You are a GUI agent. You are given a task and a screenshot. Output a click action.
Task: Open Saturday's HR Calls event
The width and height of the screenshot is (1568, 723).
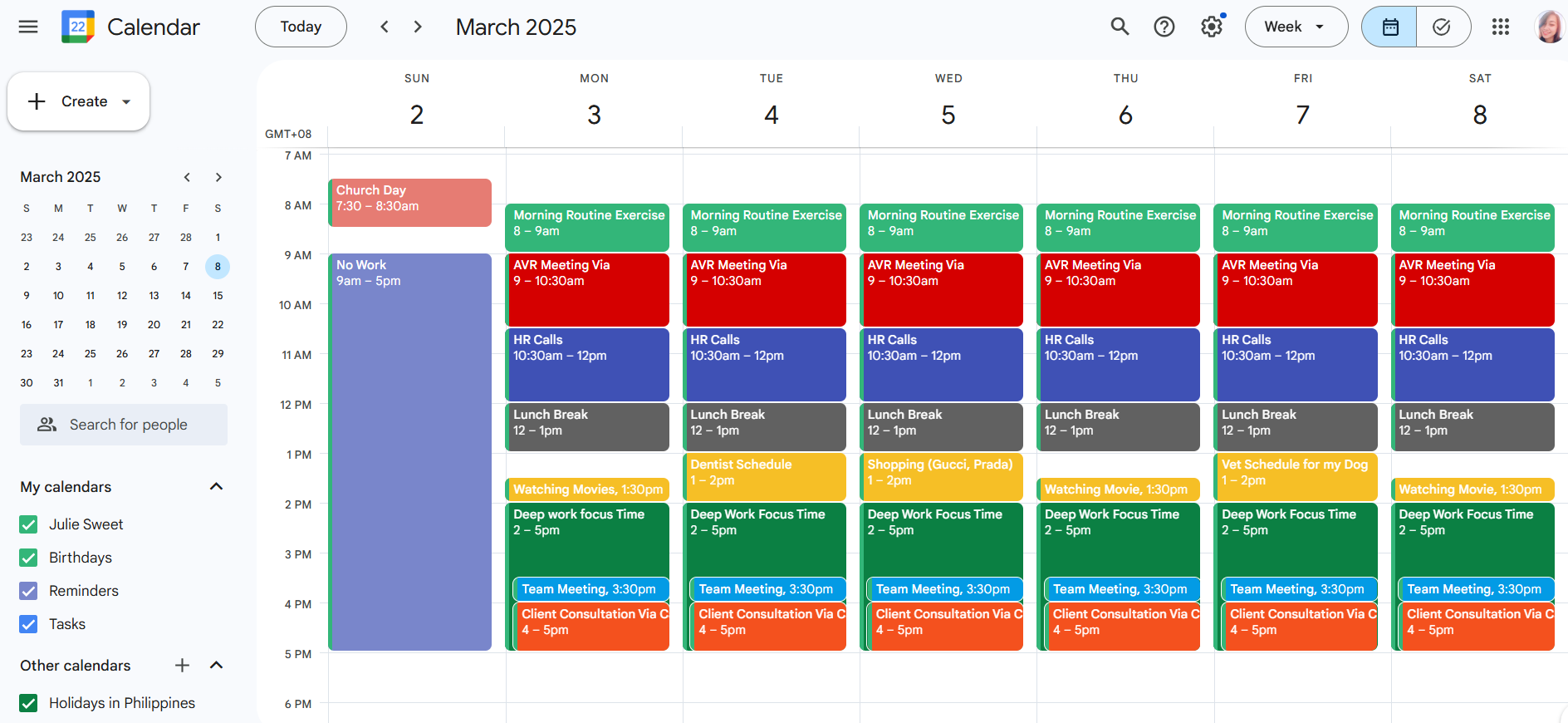[x=1472, y=365]
